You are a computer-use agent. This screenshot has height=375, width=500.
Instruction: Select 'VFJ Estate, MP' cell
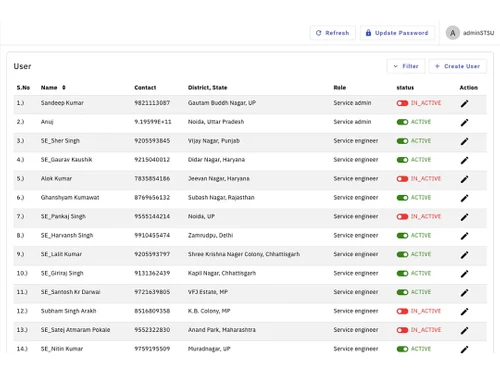point(208,292)
